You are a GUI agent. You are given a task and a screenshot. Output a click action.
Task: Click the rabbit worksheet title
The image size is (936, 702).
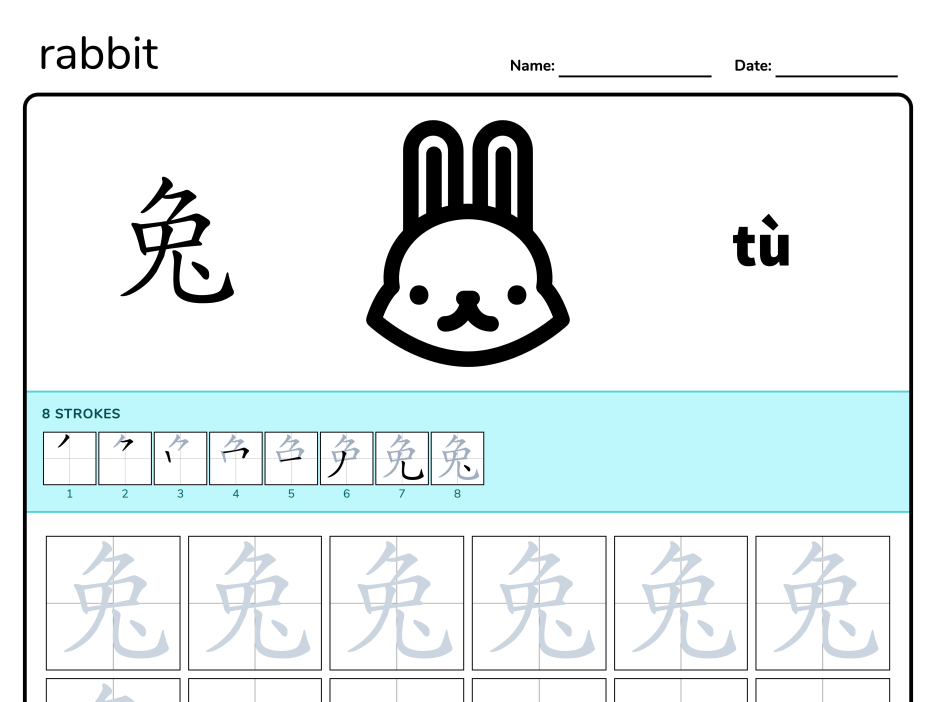pos(97,53)
